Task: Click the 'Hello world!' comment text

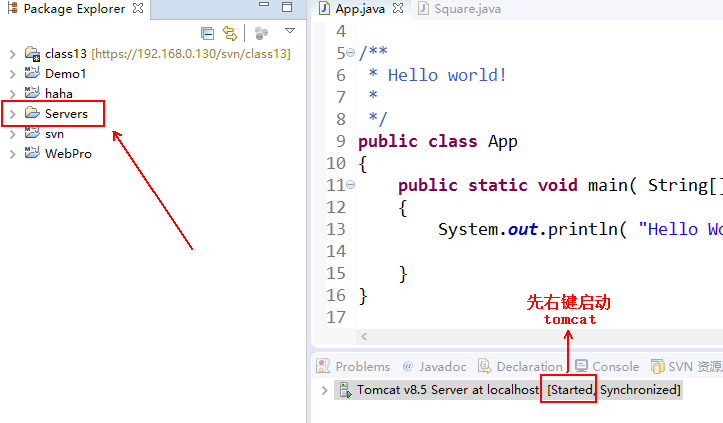Action: pos(447,75)
